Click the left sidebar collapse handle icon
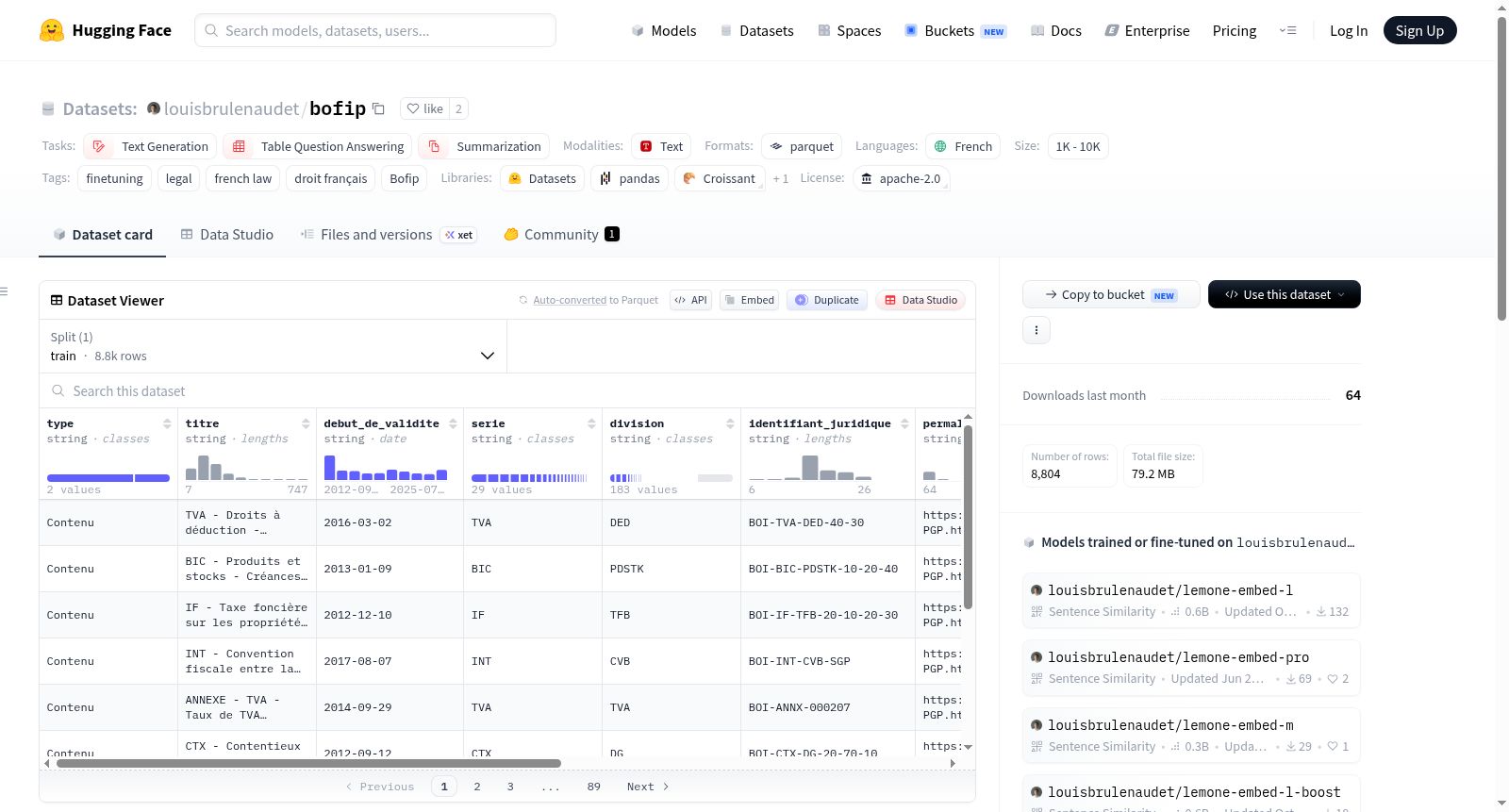 (5, 291)
